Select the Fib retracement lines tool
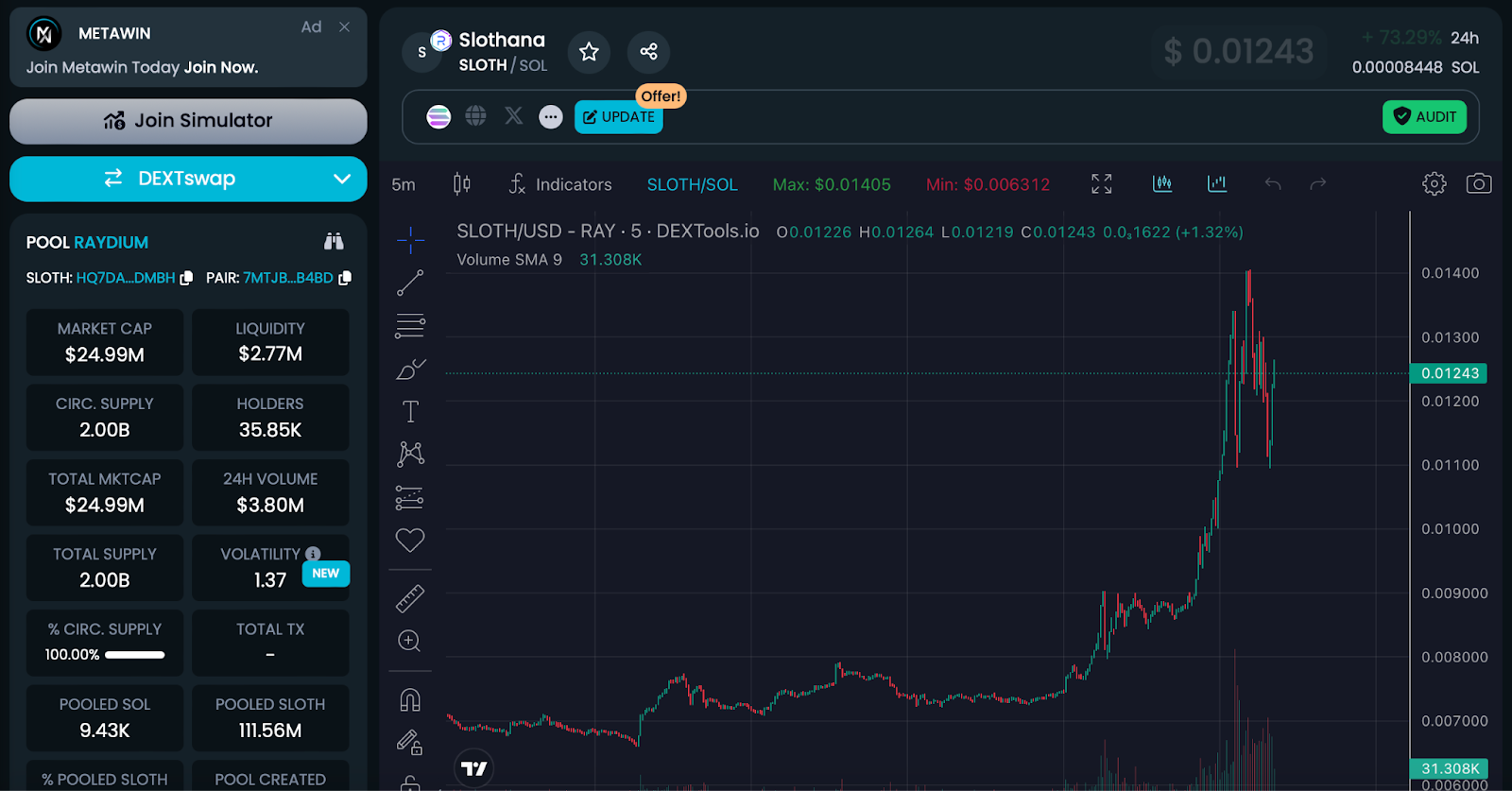 [410, 326]
